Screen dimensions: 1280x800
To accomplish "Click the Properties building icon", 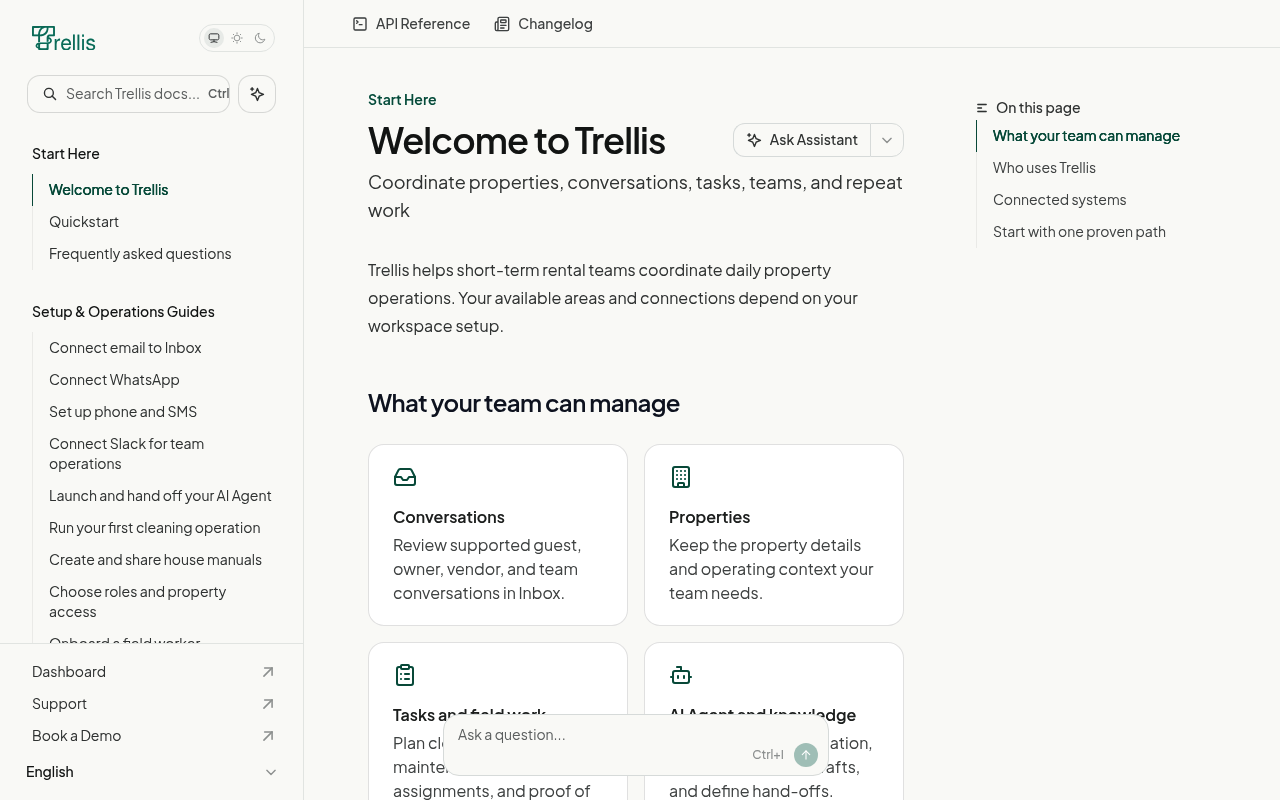I will coord(681,477).
